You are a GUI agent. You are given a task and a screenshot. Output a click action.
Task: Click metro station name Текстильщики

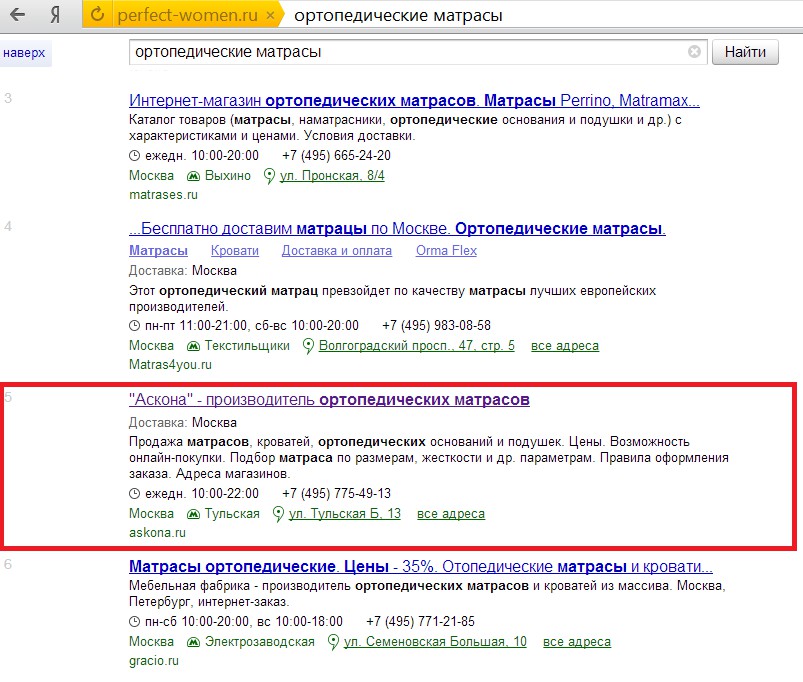tap(247, 346)
